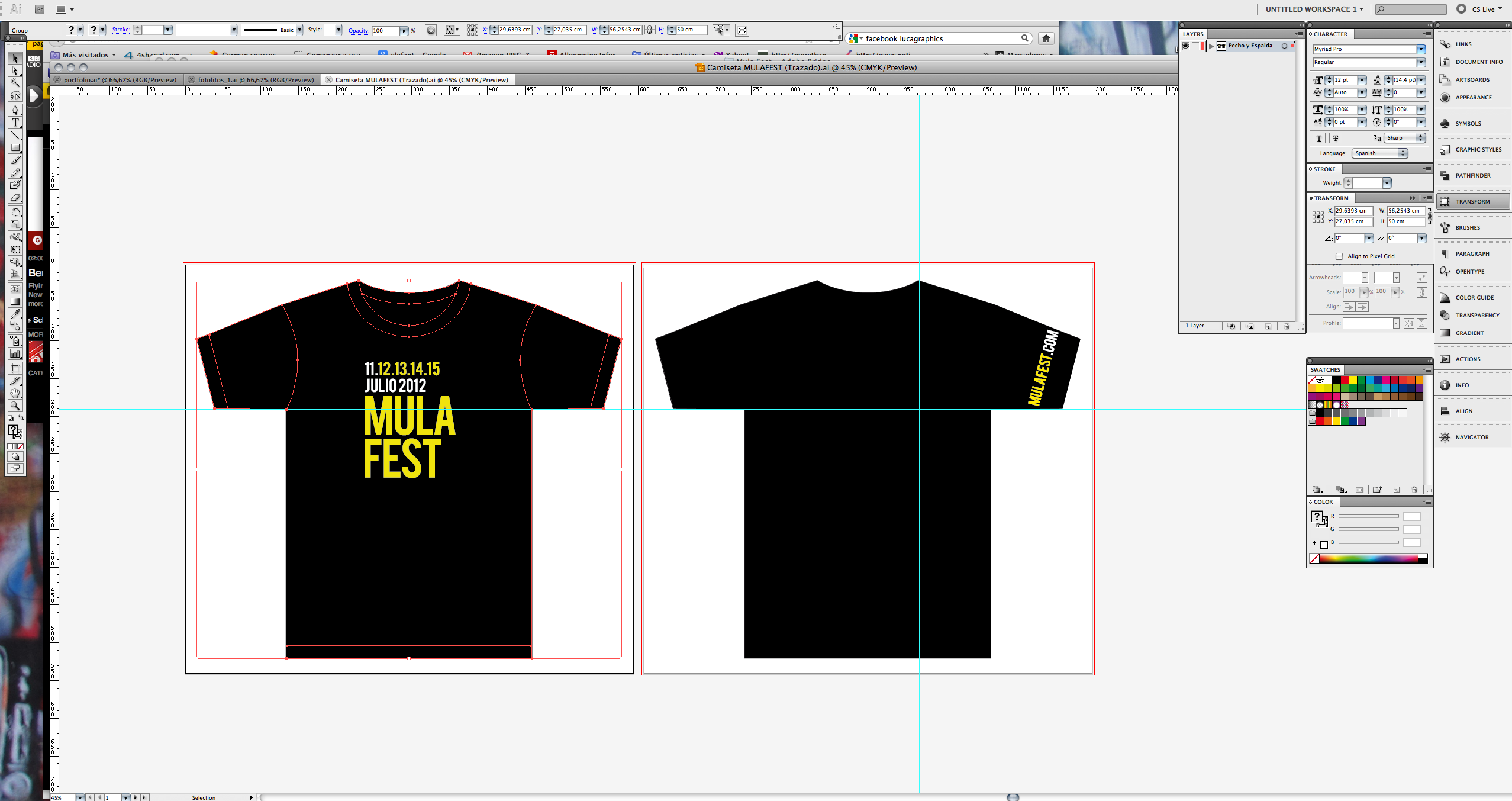Screen dimensions: 1512x801
Task: Select the Type tool
Action: click(x=15, y=123)
